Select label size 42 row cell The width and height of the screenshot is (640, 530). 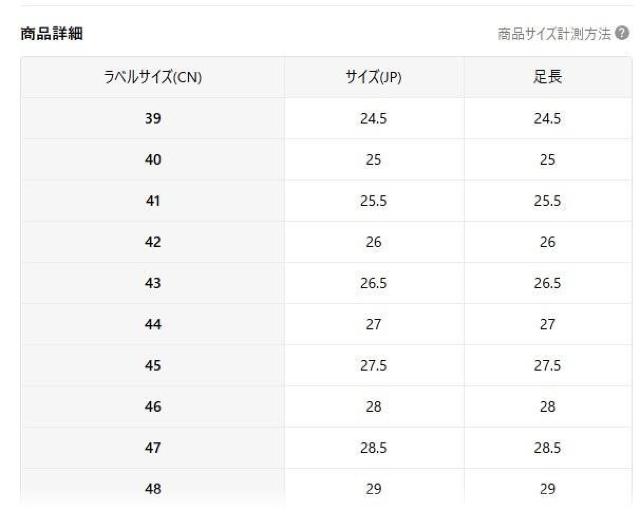click(x=154, y=242)
